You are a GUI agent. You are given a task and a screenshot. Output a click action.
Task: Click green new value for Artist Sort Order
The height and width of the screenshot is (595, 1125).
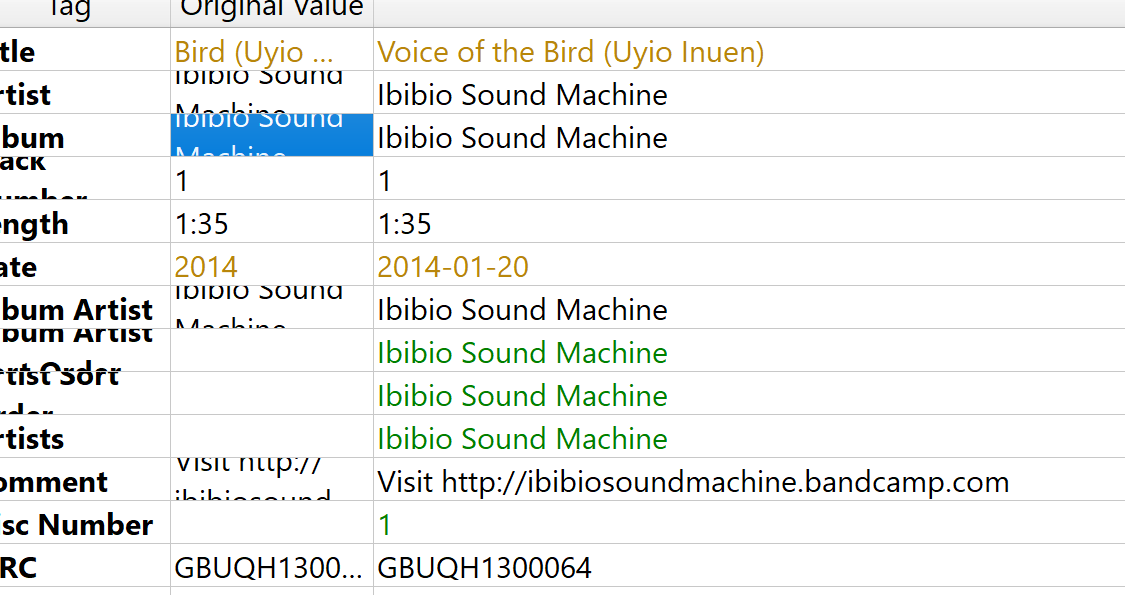[x=522, y=396]
